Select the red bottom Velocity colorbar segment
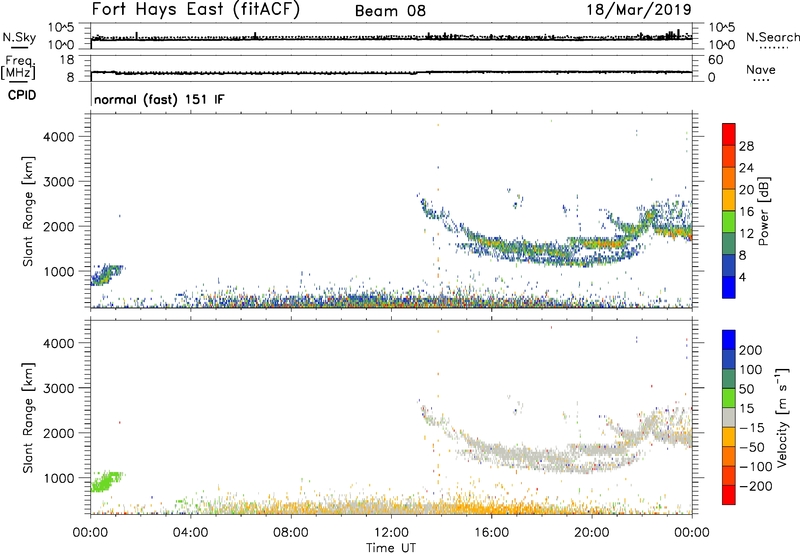 pyautogui.click(x=728, y=499)
